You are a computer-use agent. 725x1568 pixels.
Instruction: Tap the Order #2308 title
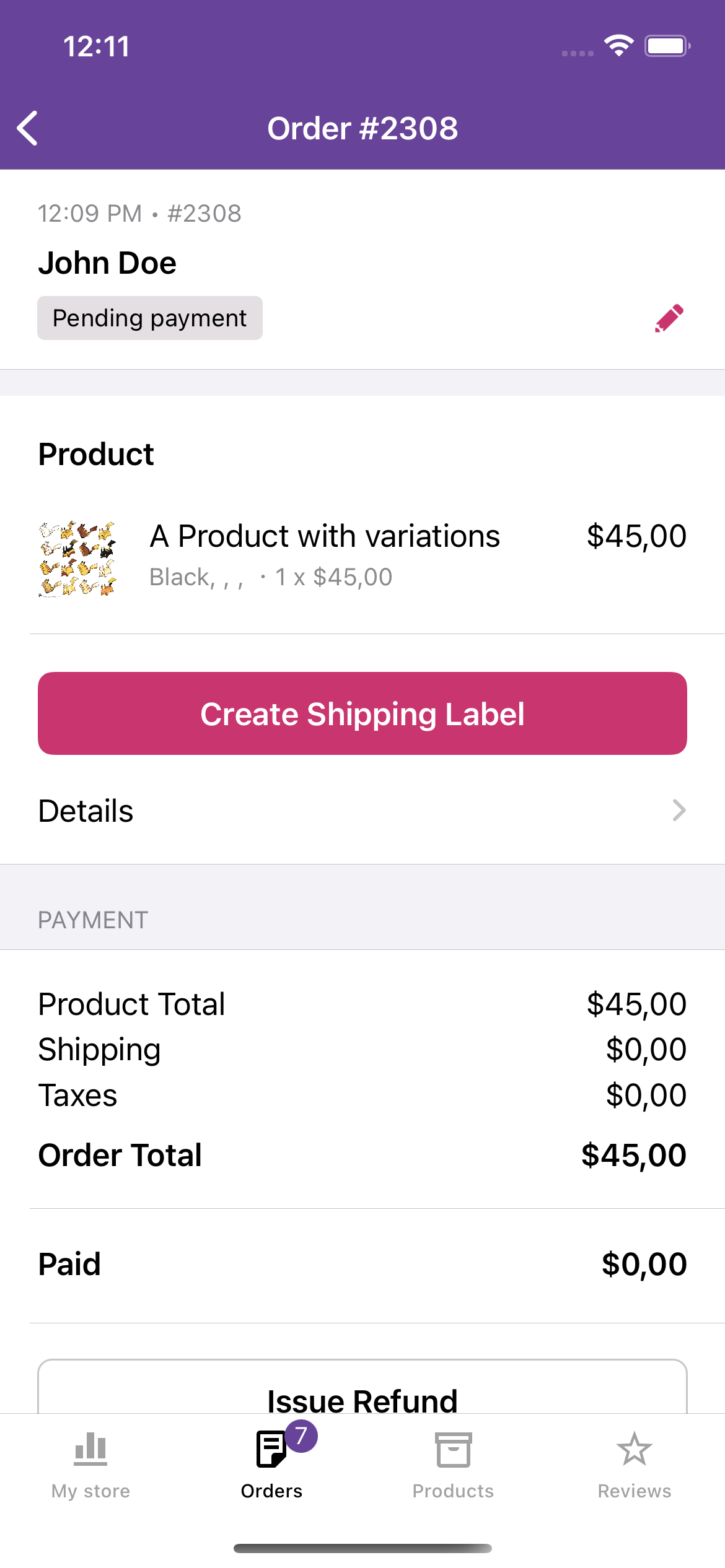coord(362,129)
